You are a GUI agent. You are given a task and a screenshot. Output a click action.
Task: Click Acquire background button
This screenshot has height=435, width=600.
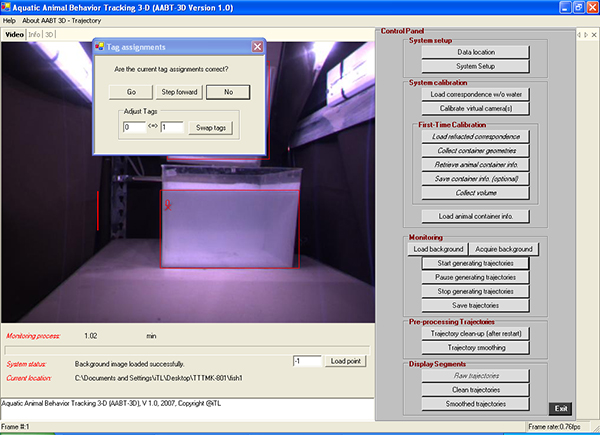(x=508, y=248)
